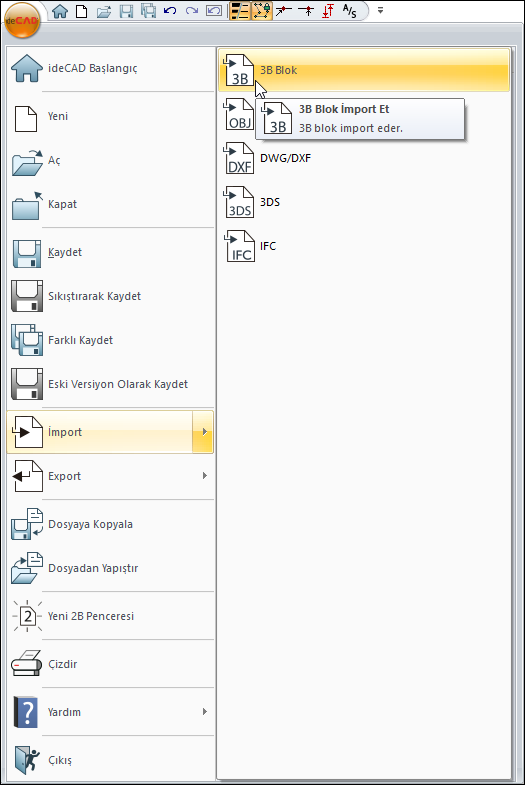Click the save-all icon in quick access toolbar
The image size is (525, 785).
pyautogui.click(x=148, y=11)
